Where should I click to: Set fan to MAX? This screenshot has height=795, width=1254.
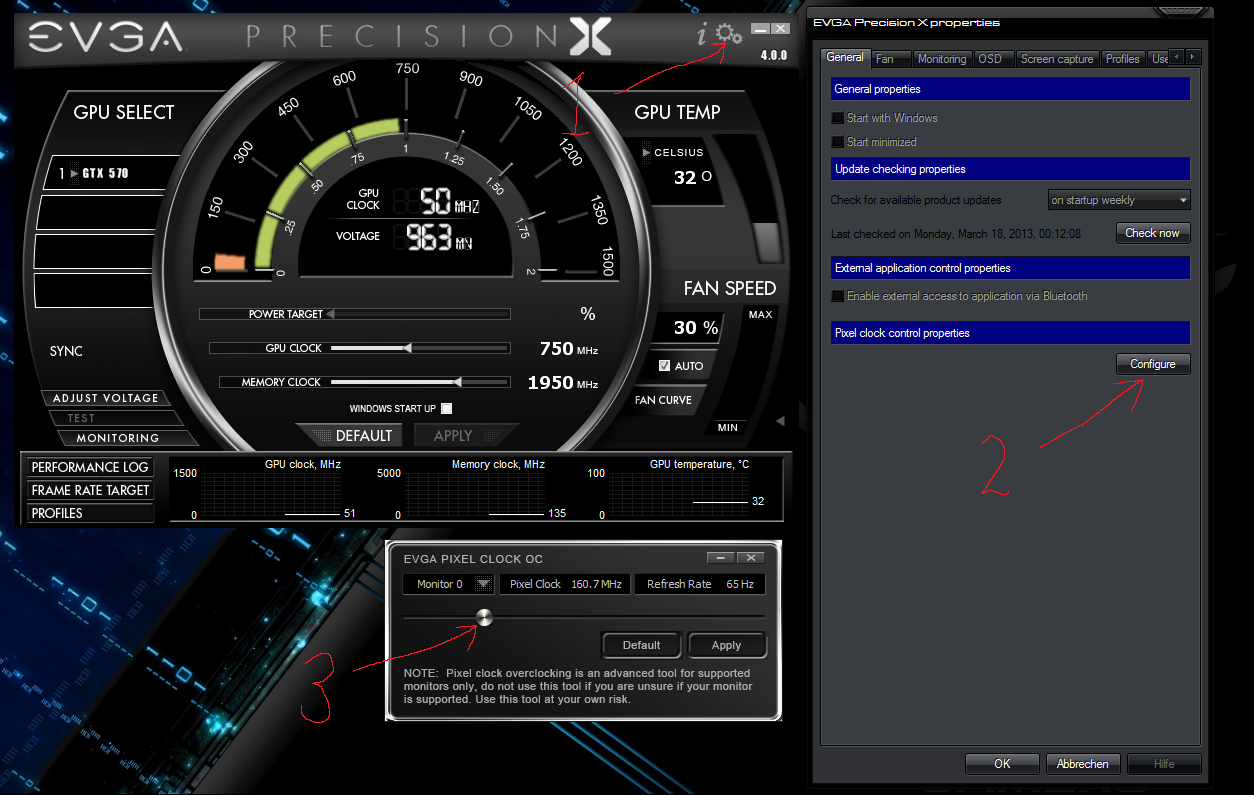760,315
